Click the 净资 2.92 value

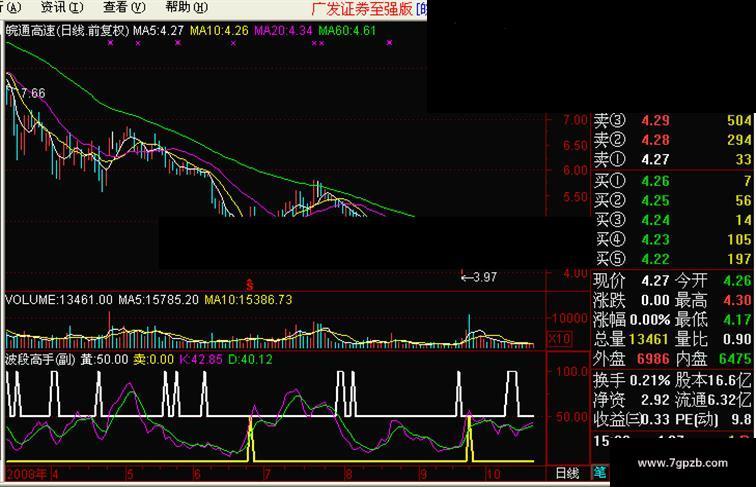coord(655,400)
